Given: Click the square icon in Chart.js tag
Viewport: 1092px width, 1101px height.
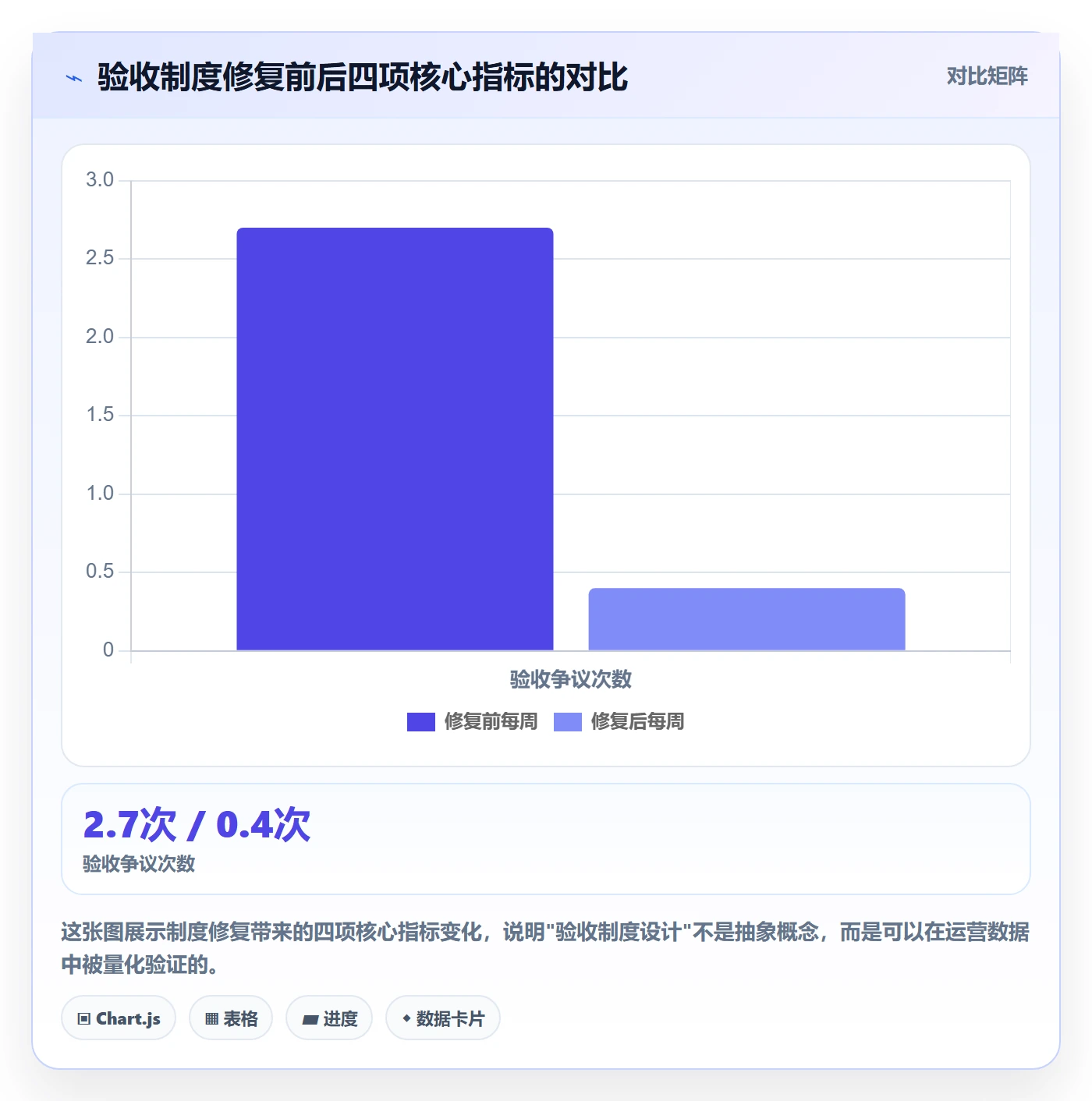Looking at the screenshot, I should tap(84, 1018).
